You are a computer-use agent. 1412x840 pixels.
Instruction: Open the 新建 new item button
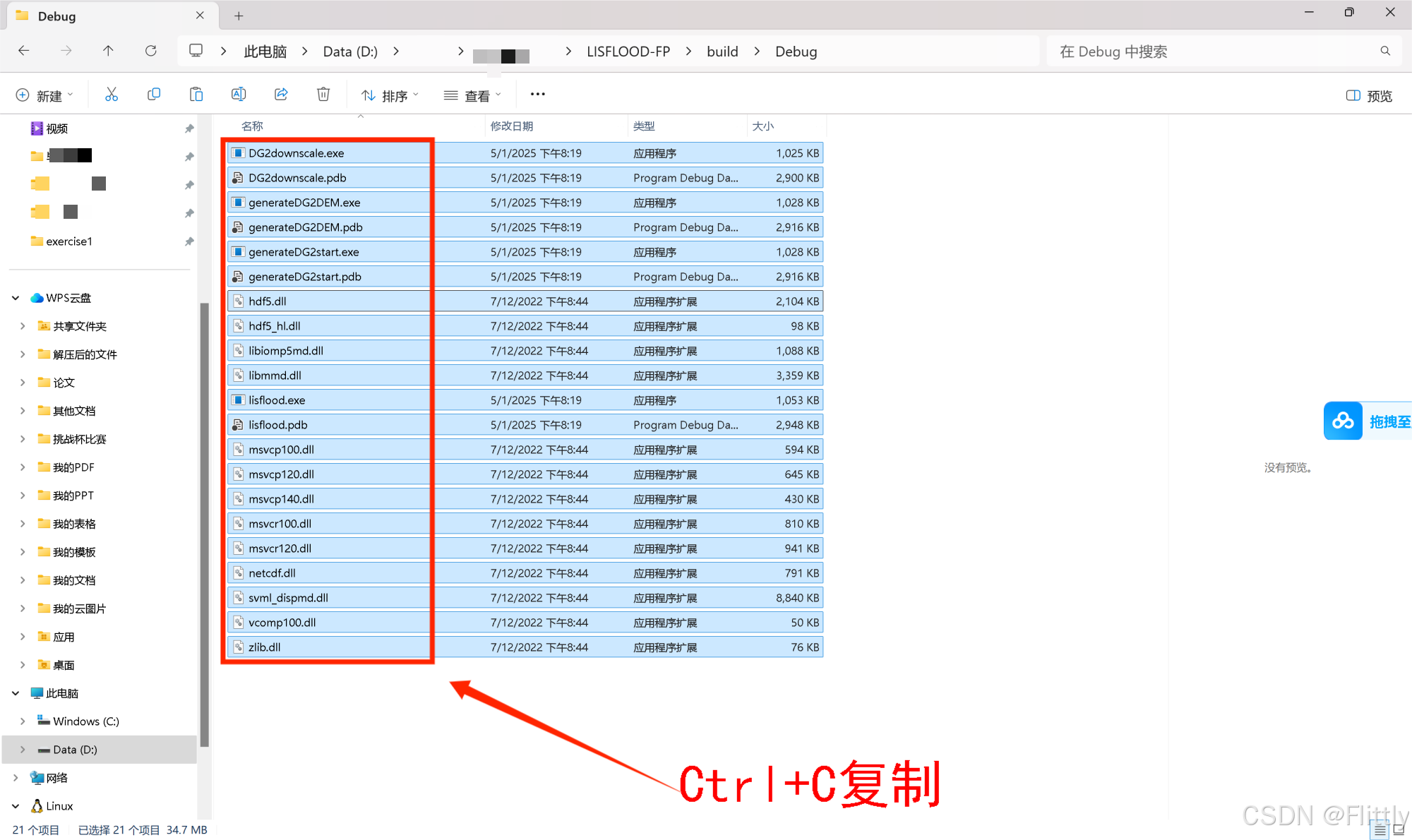pyautogui.click(x=44, y=95)
